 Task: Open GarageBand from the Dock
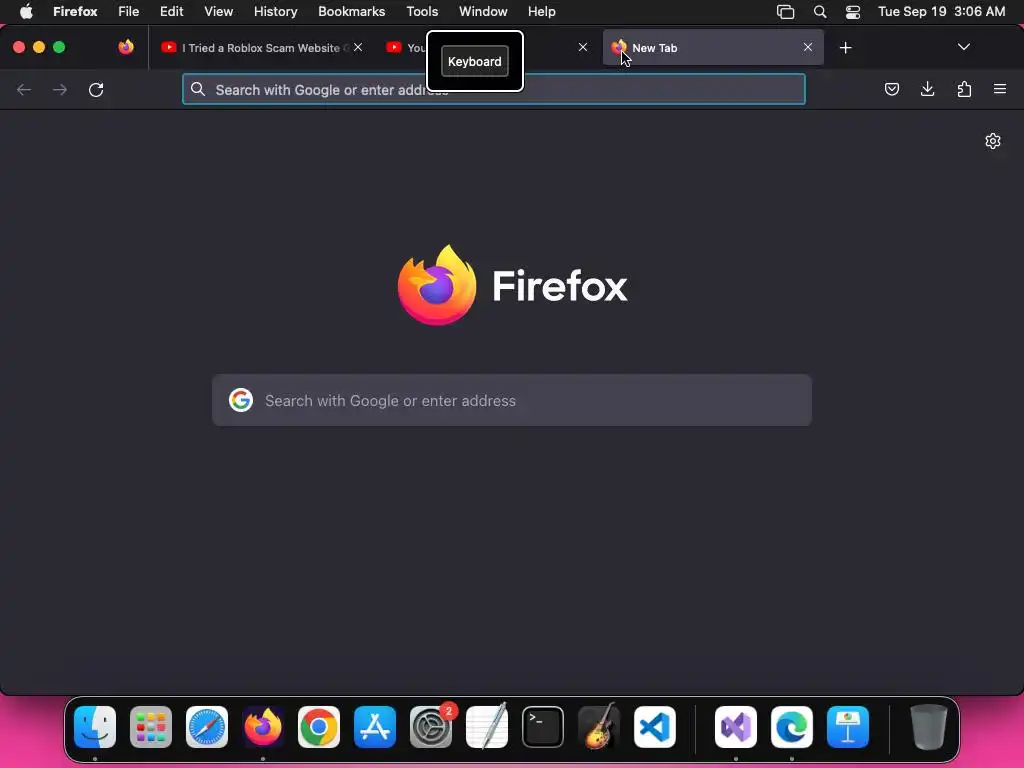coord(599,727)
